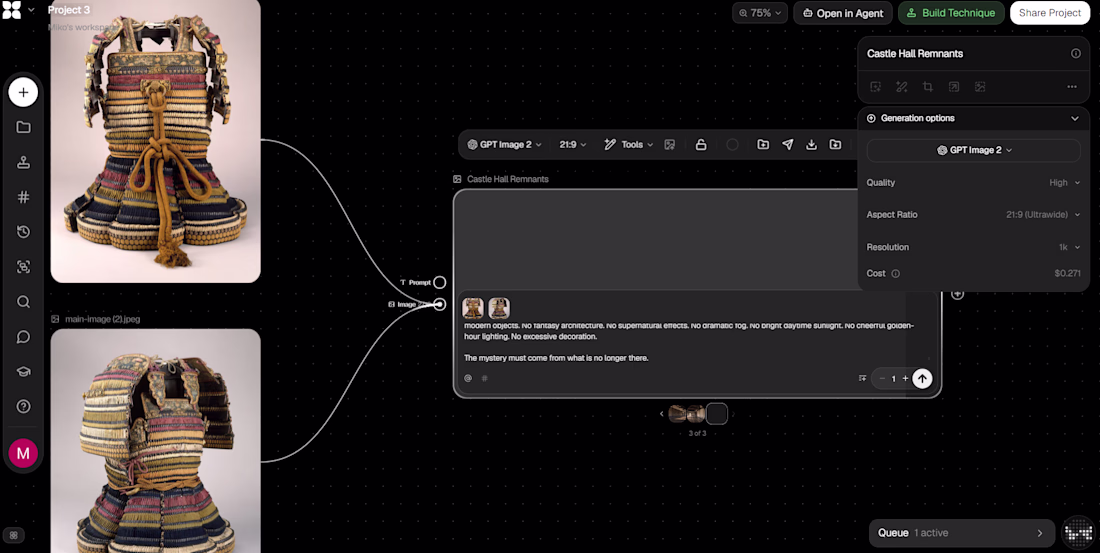Open workspace dropdown arrow next to logo
This screenshot has height=553, width=1100.
(x=32, y=11)
